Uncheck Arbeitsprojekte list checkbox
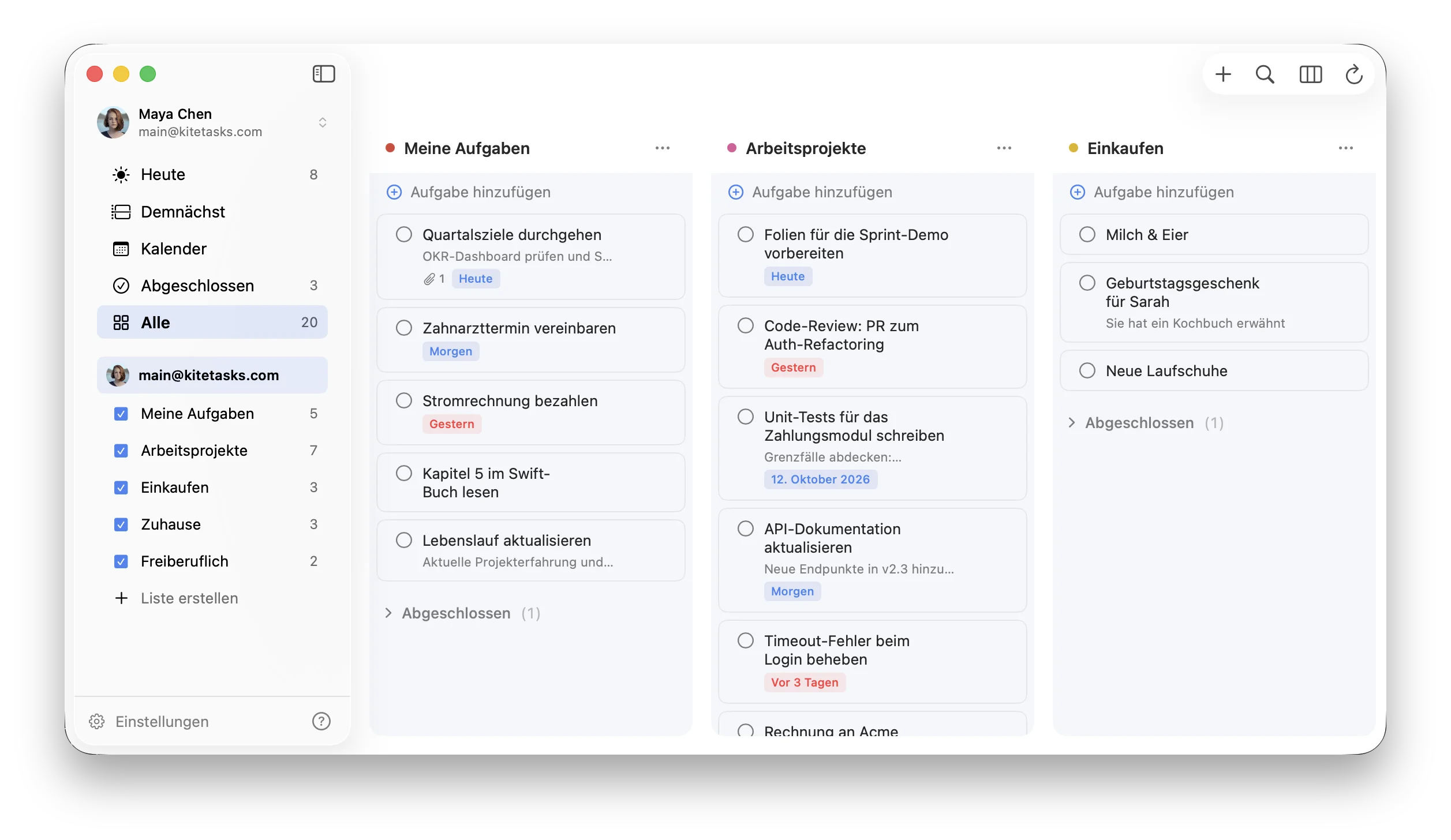Viewport: 1451px width, 840px height. [121, 451]
